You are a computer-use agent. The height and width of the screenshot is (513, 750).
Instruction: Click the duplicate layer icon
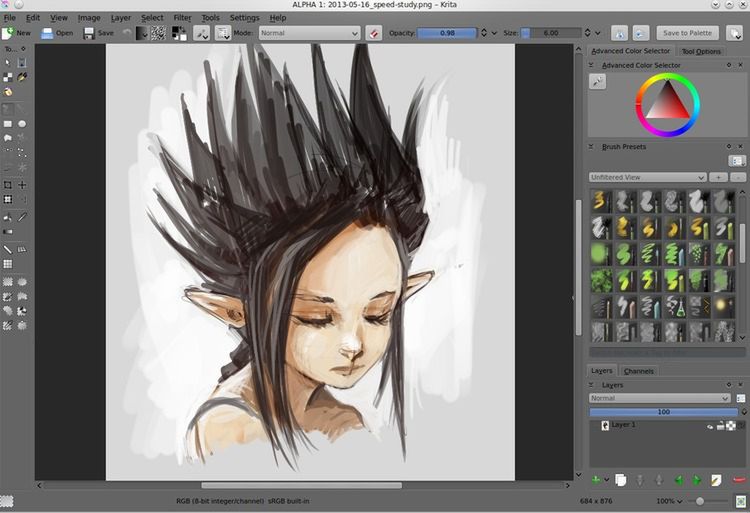pos(620,480)
